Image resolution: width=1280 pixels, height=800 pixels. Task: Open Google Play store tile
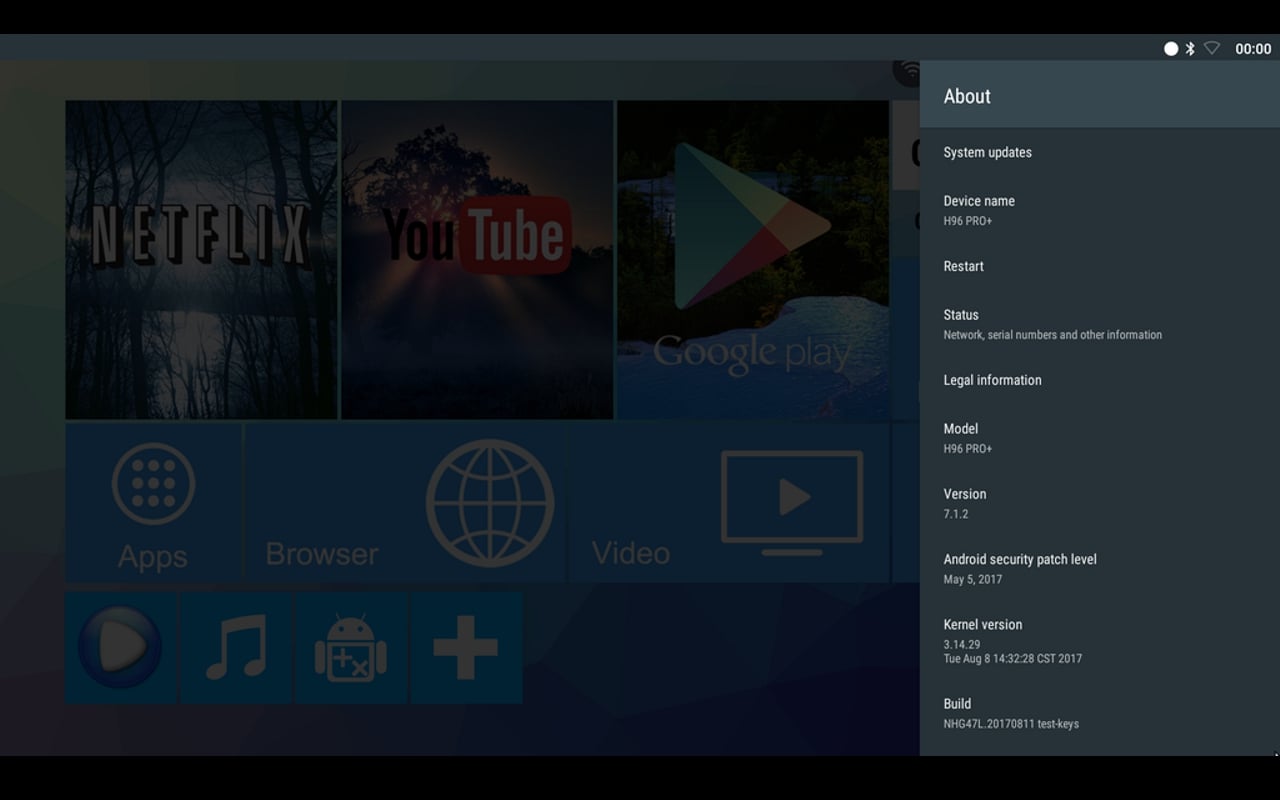pyautogui.click(x=752, y=258)
